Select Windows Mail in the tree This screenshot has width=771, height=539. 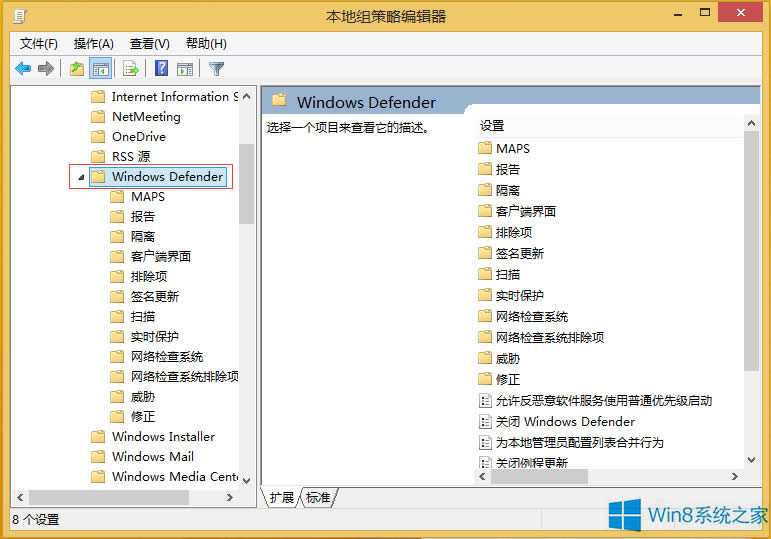152,456
